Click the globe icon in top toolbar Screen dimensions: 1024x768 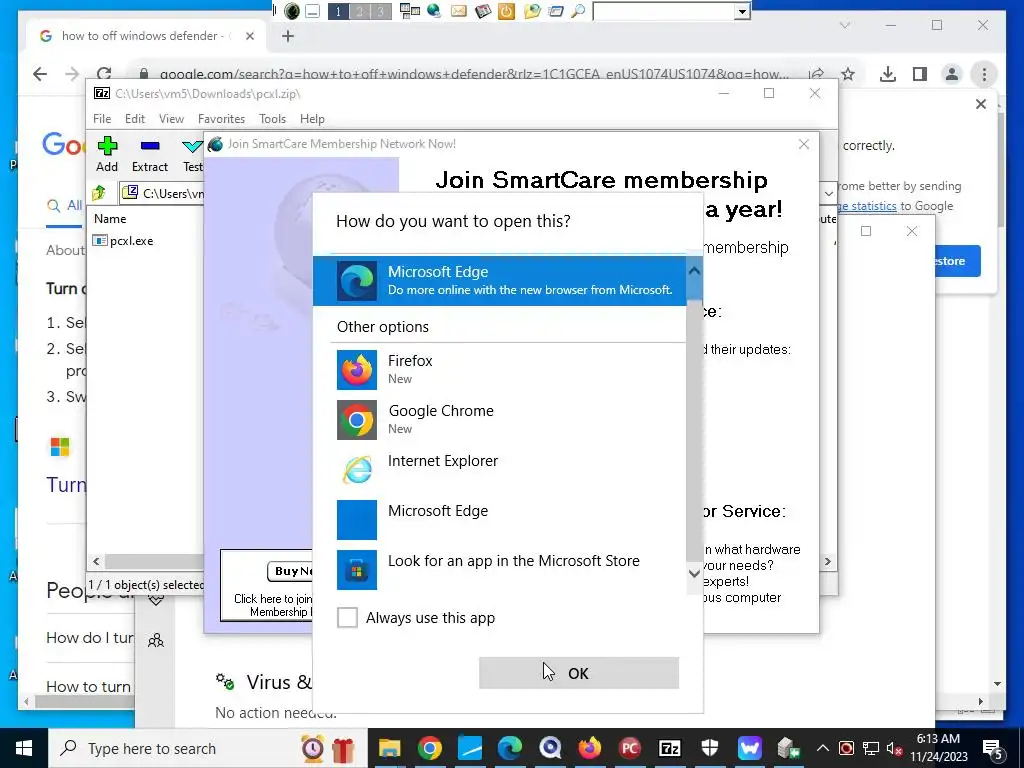coord(434,10)
